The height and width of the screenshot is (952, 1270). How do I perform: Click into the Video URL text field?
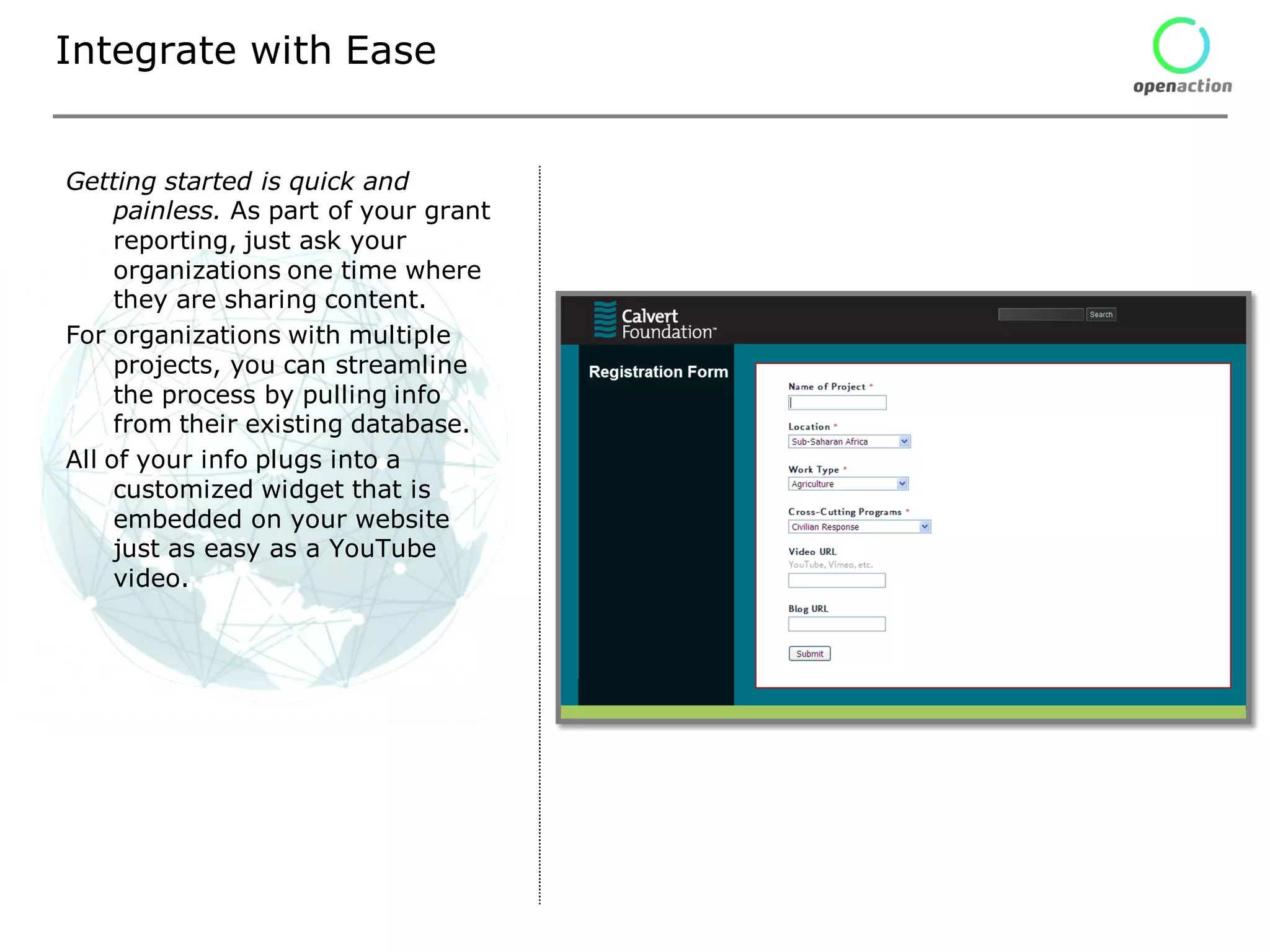pyautogui.click(x=837, y=581)
